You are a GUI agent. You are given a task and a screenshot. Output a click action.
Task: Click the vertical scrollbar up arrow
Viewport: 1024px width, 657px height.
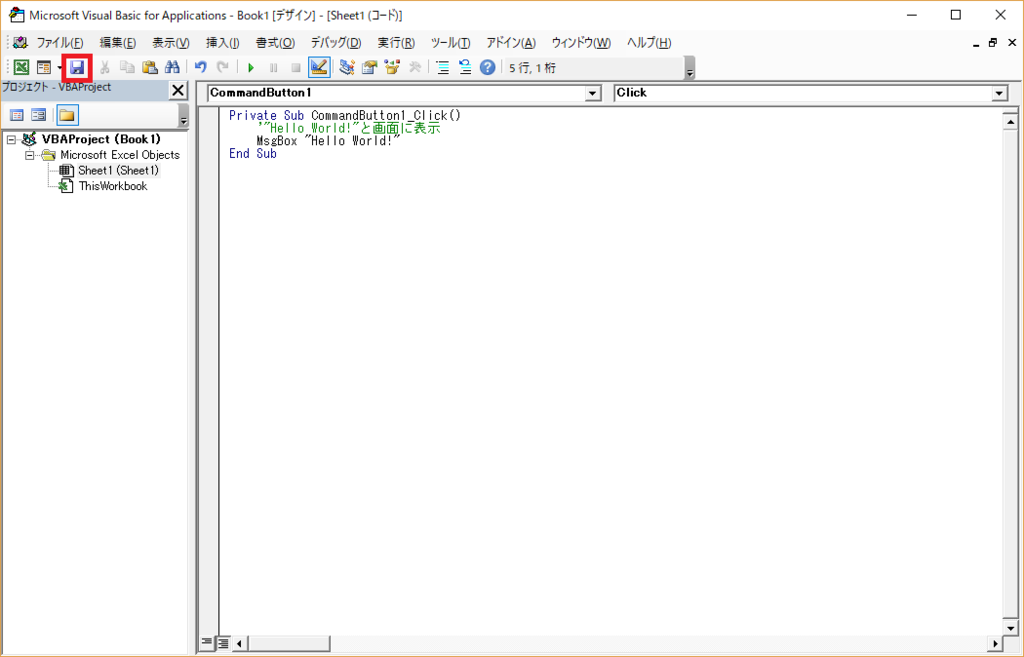[x=1010, y=121]
